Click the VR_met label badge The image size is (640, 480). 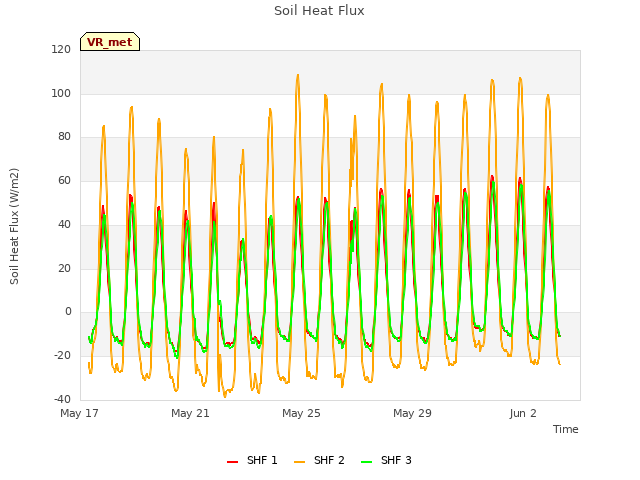click(x=110, y=42)
